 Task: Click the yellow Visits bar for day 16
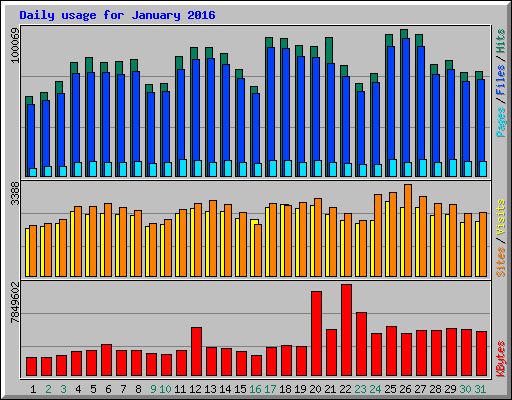253,248
